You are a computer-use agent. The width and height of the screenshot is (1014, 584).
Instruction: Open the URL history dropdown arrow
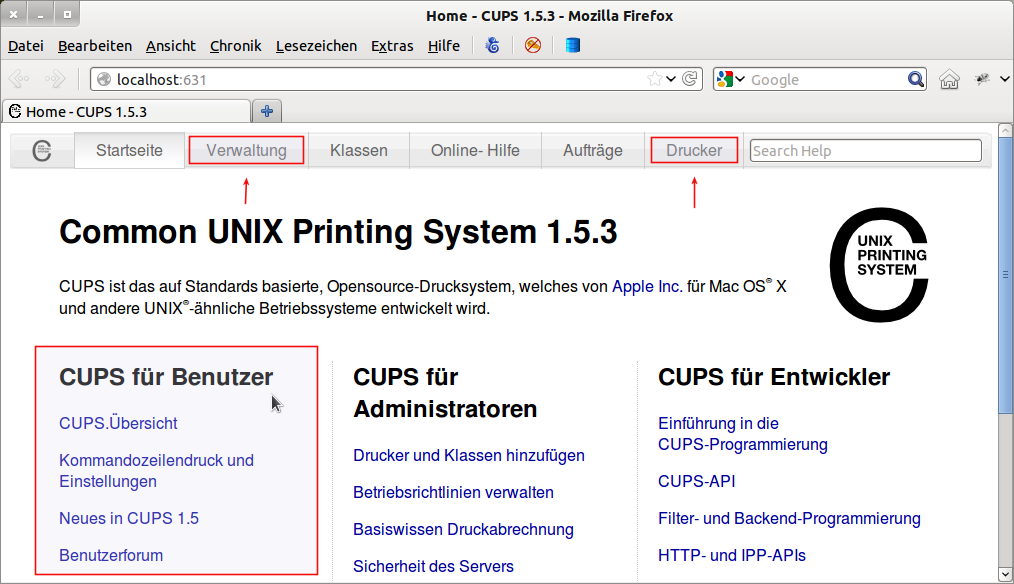(x=671, y=79)
